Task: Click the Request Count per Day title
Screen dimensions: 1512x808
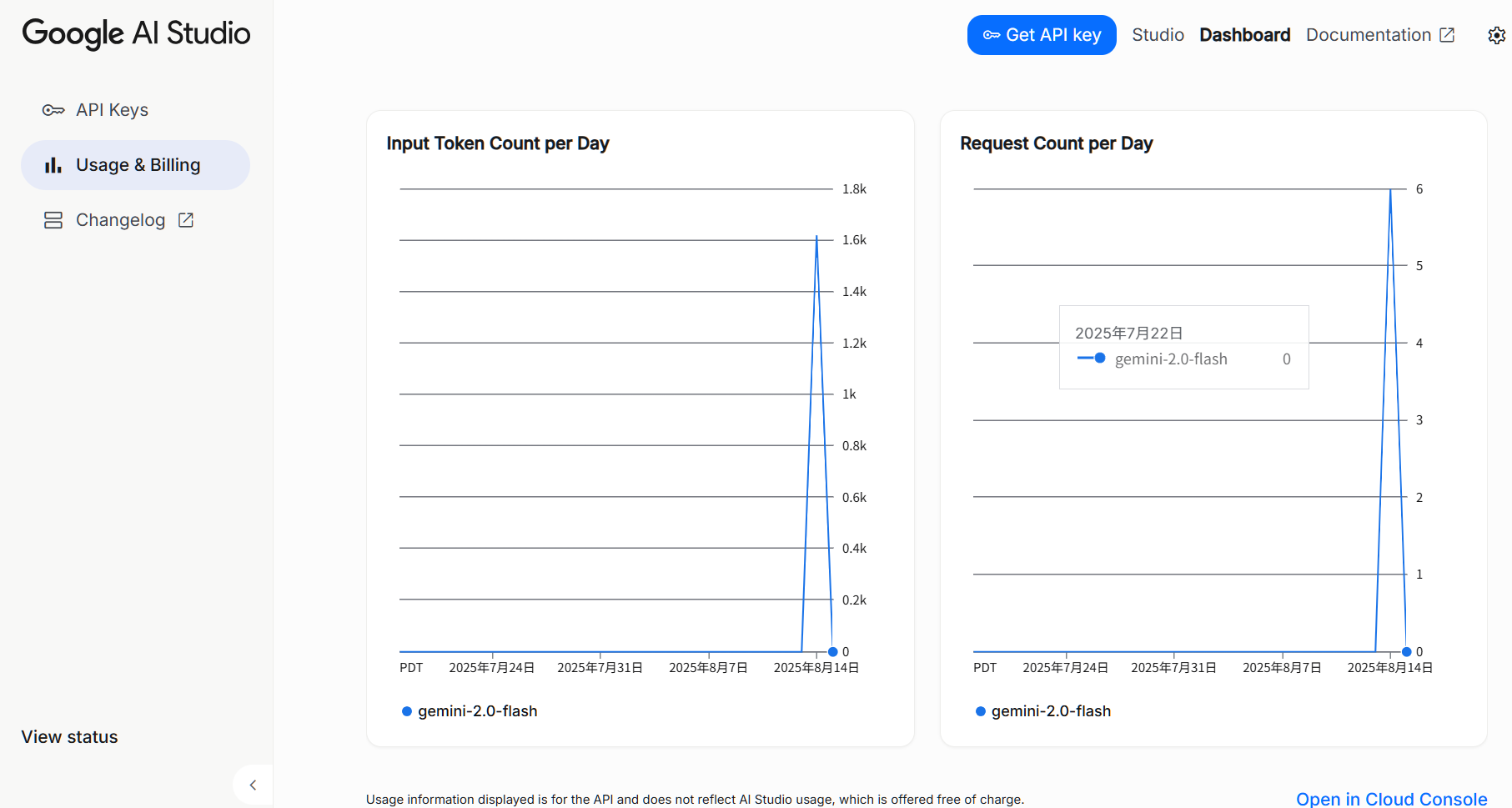Action: (x=1057, y=143)
